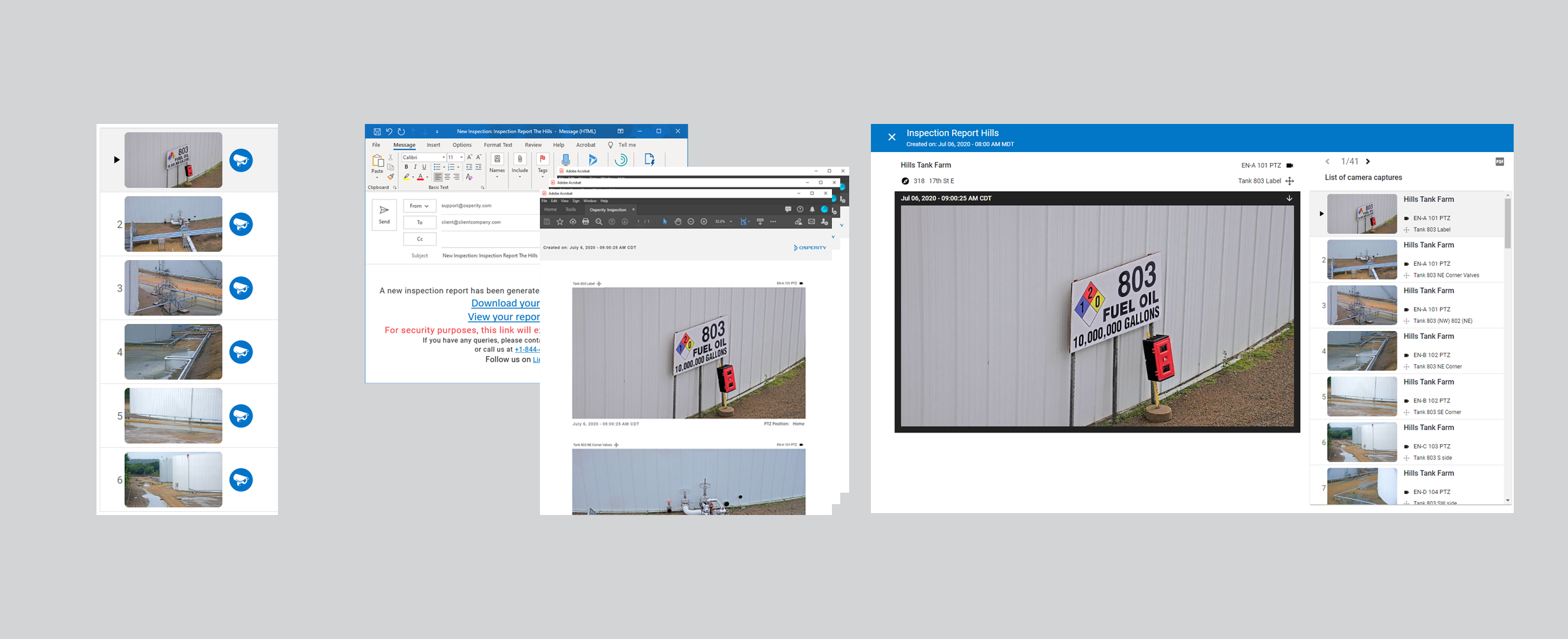Viewport: 1568px width, 639px height.
Task: Click the Print icon in the Acrobat toolbar
Action: [x=585, y=222]
